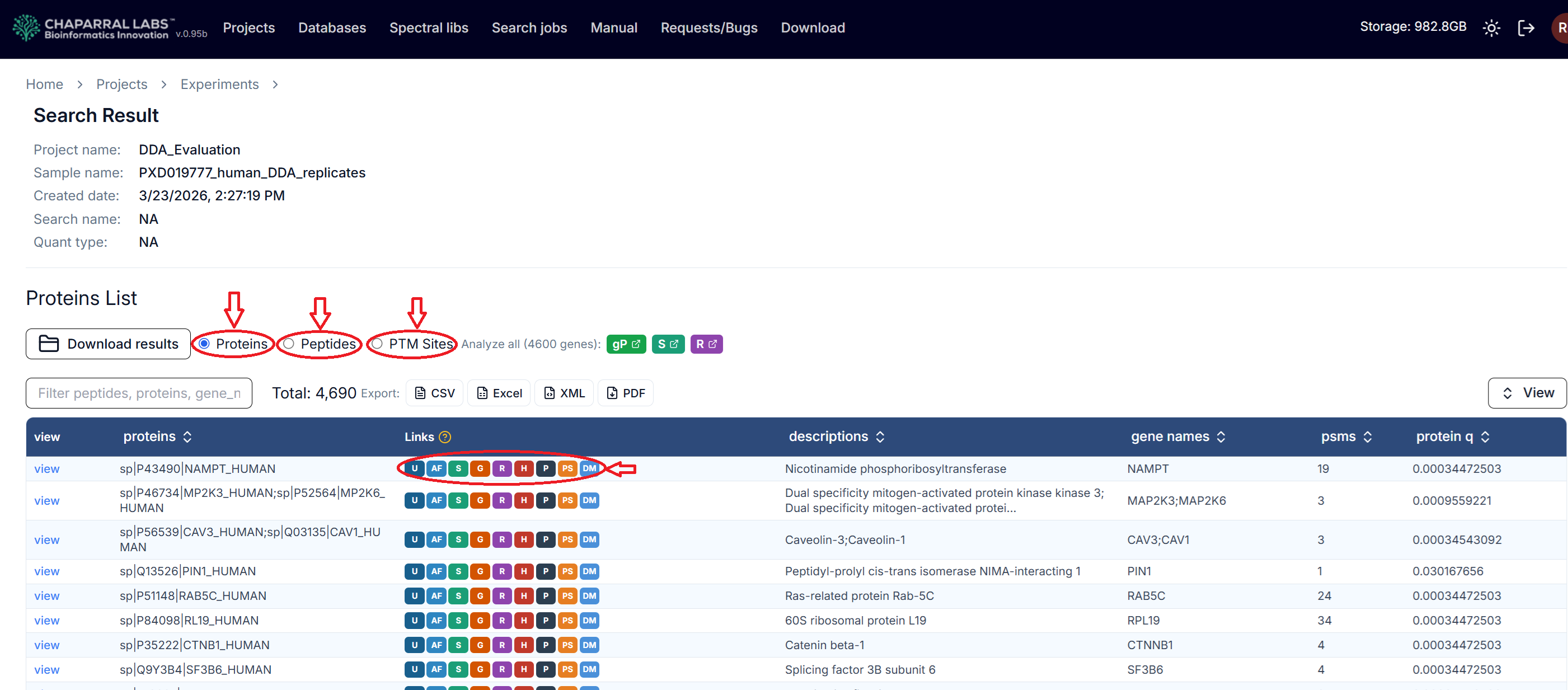1568x690 pixels.
Task: Click the Links help question mark icon
Action: pos(445,437)
